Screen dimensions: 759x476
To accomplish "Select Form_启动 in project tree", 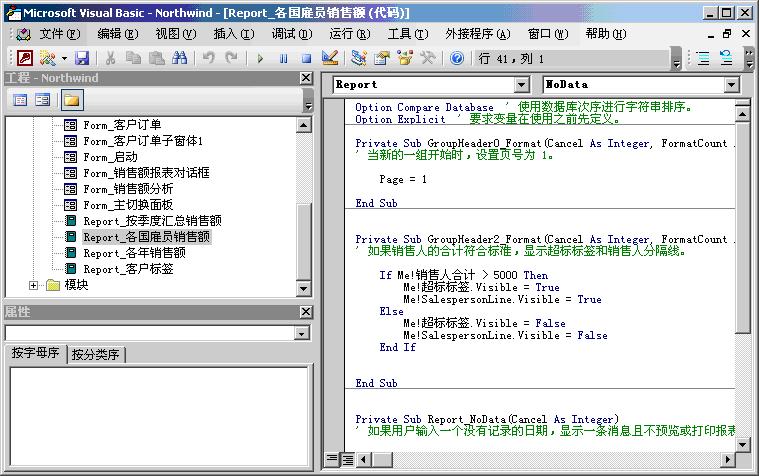I will pyautogui.click(x=110, y=157).
